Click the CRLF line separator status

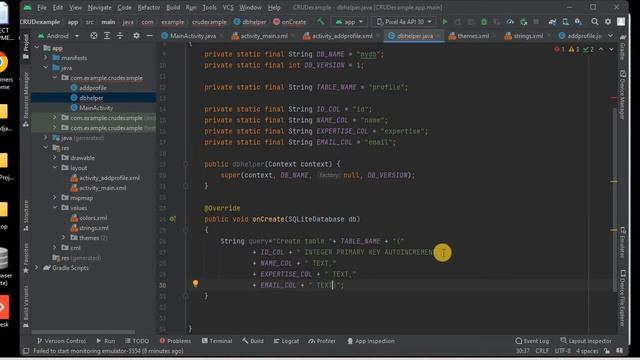point(542,351)
